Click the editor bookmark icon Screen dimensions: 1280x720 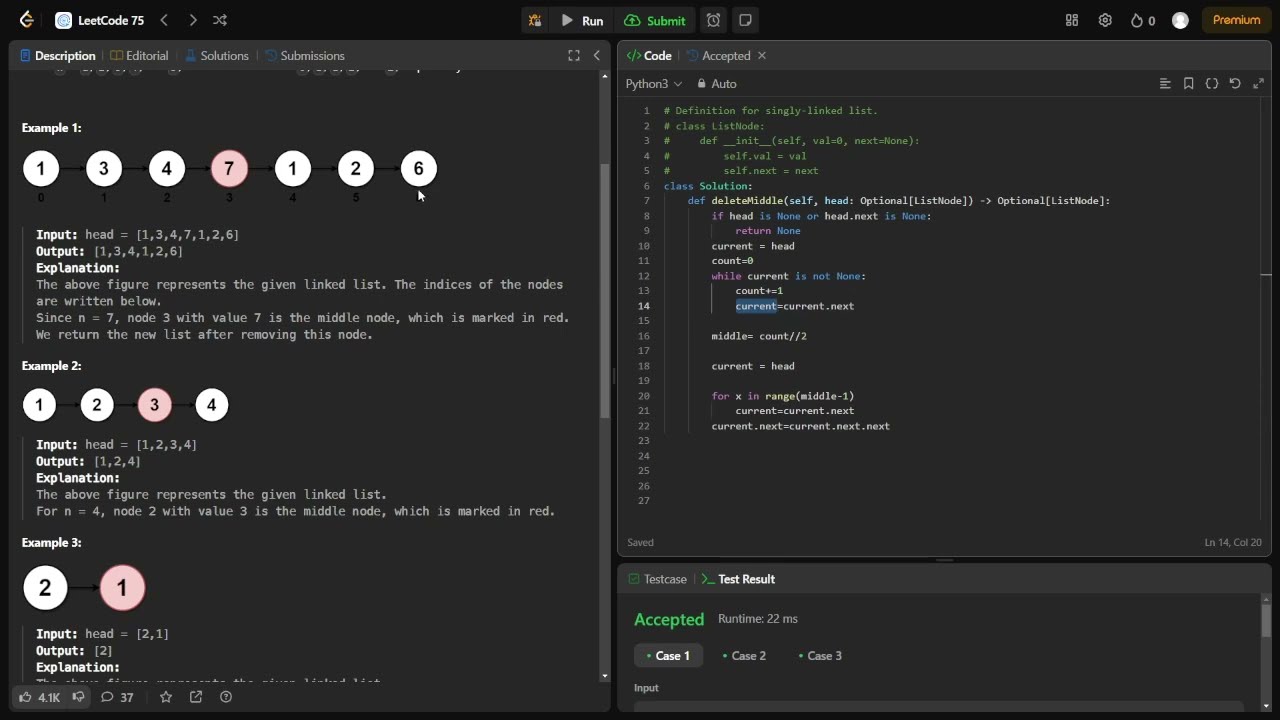coord(1189,84)
